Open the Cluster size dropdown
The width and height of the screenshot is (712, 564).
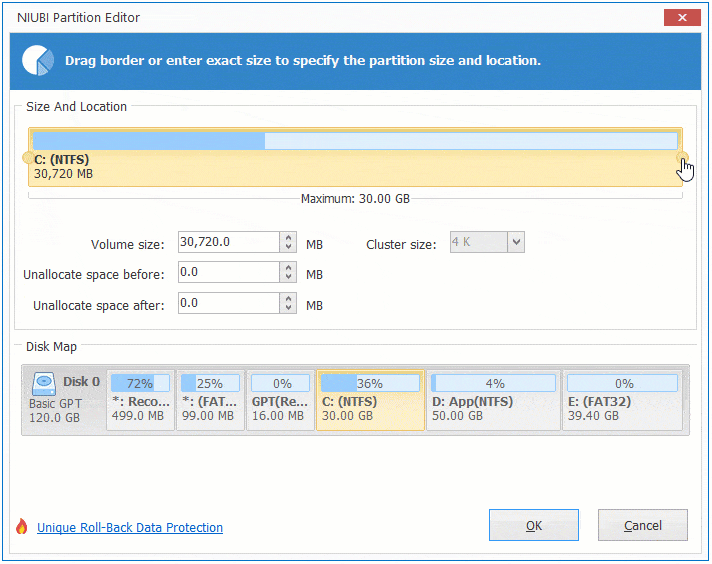coord(515,242)
